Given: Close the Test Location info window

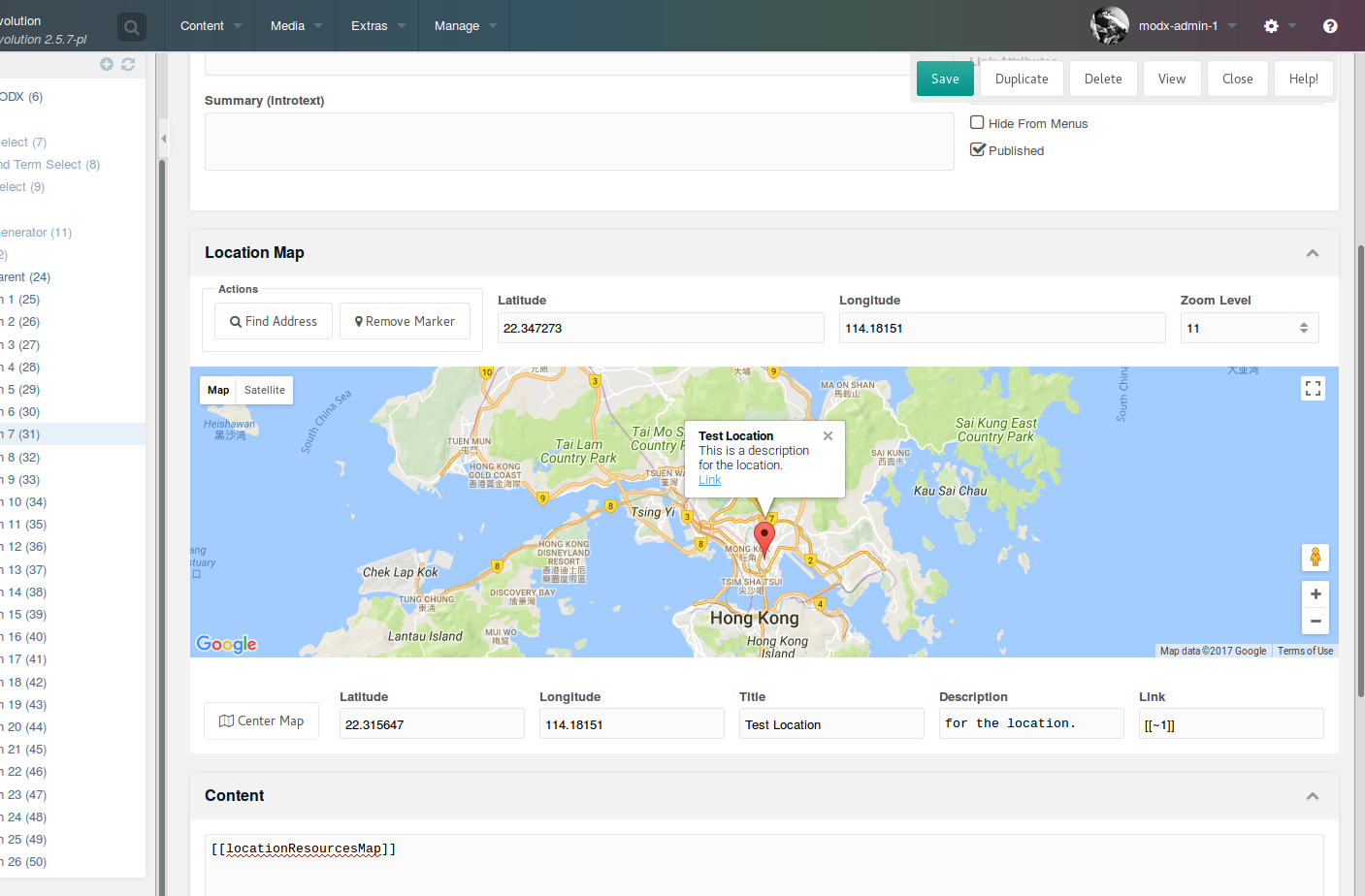Looking at the screenshot, I should [828, 436].
